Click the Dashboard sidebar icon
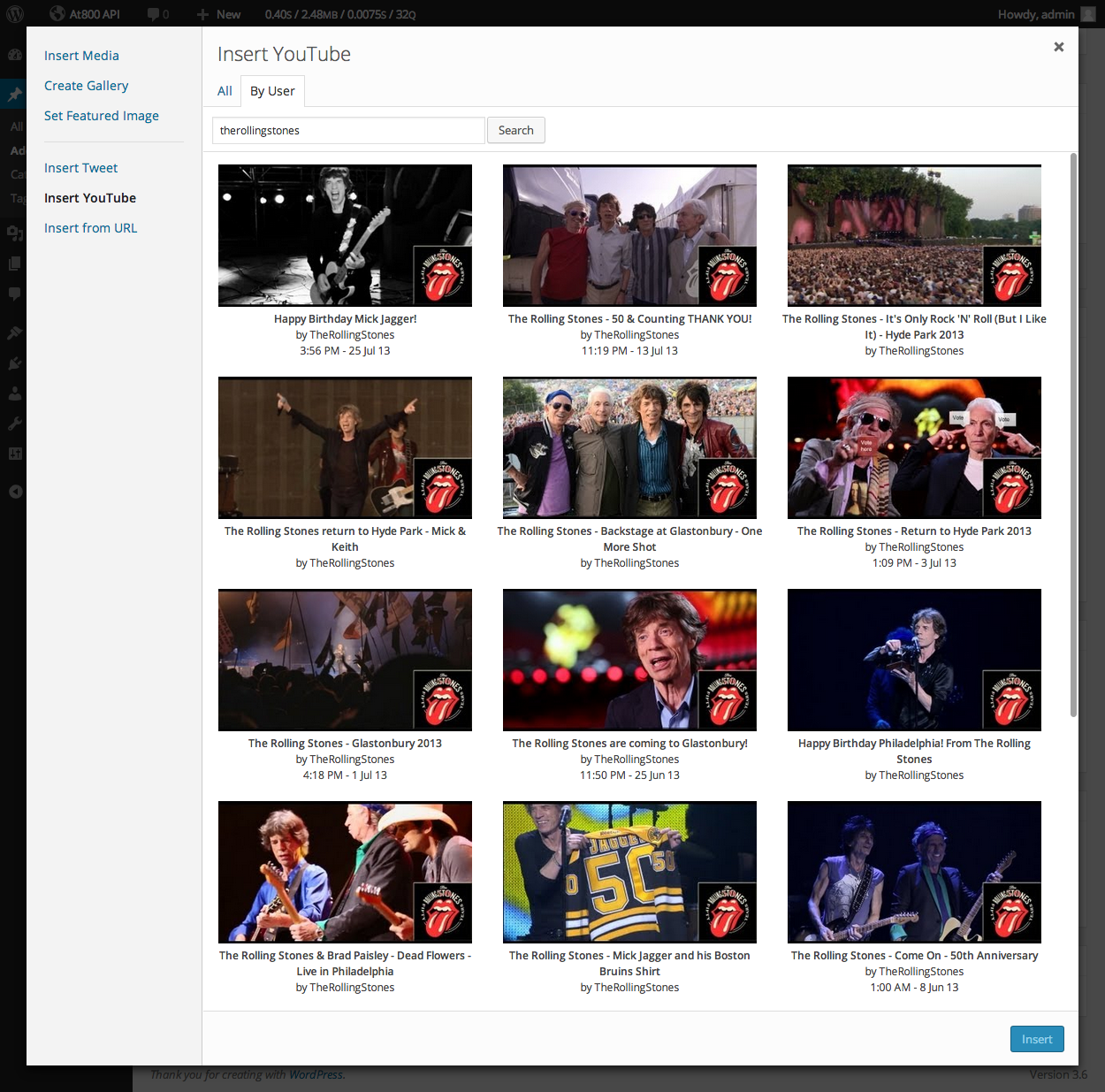The height and width of the screenshot is (1092, 1105). [15, 54]
